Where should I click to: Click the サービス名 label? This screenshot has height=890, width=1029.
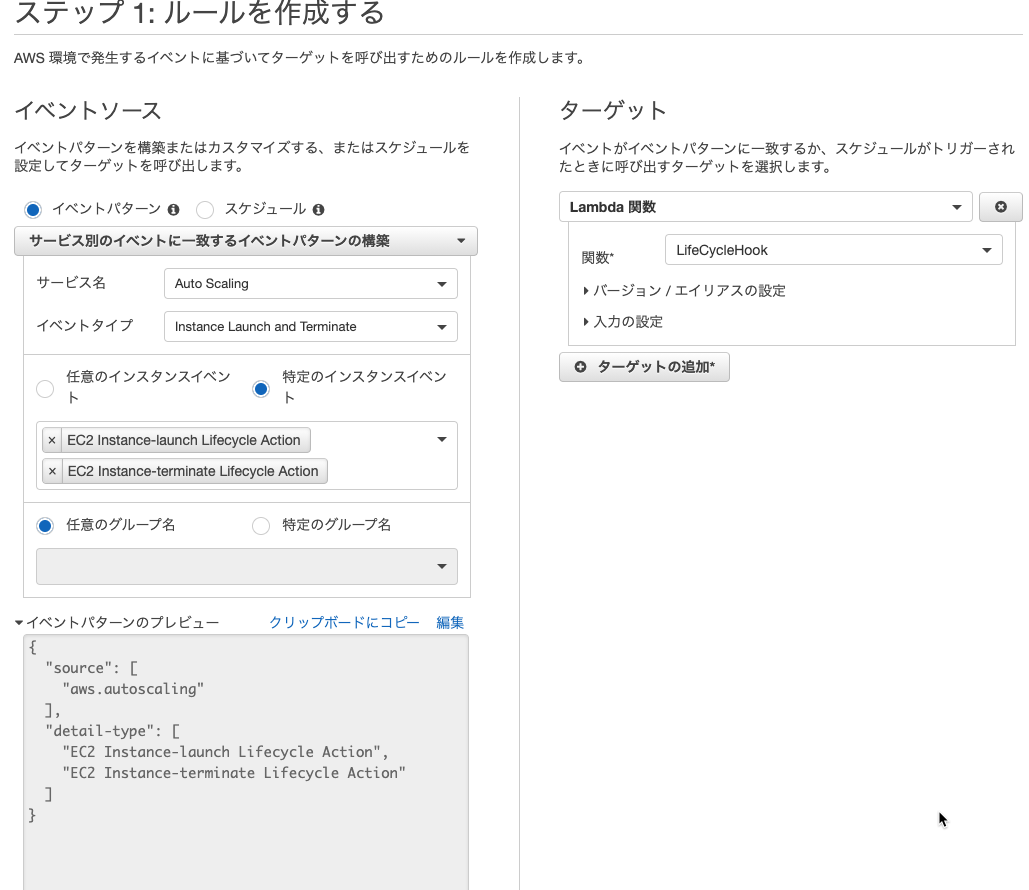tap(71, 283)
